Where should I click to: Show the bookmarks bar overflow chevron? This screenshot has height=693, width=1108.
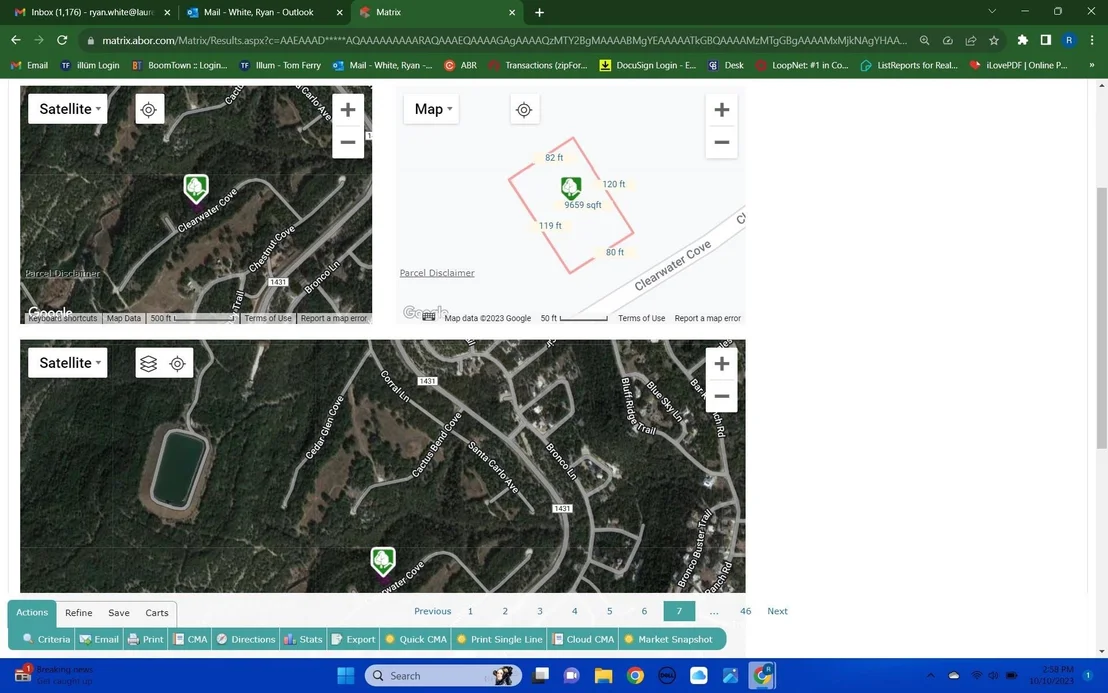coord(1092,65)
